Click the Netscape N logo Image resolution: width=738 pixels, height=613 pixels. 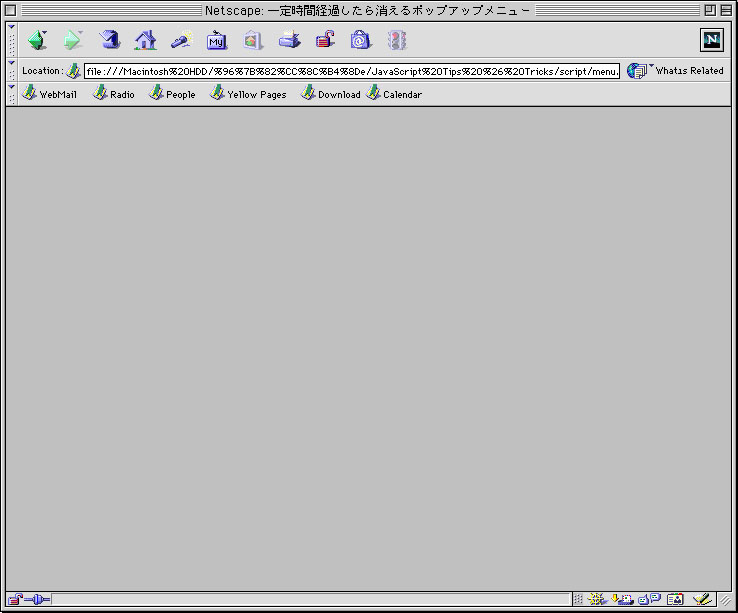[x=711, y=40]
